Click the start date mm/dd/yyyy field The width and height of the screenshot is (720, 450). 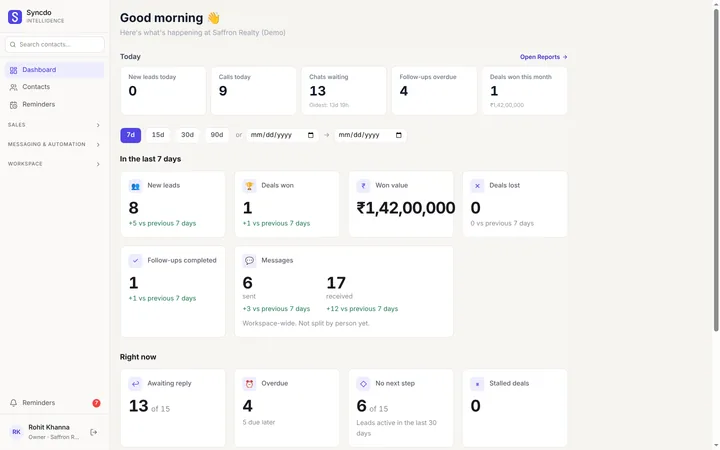click(282, 135)
